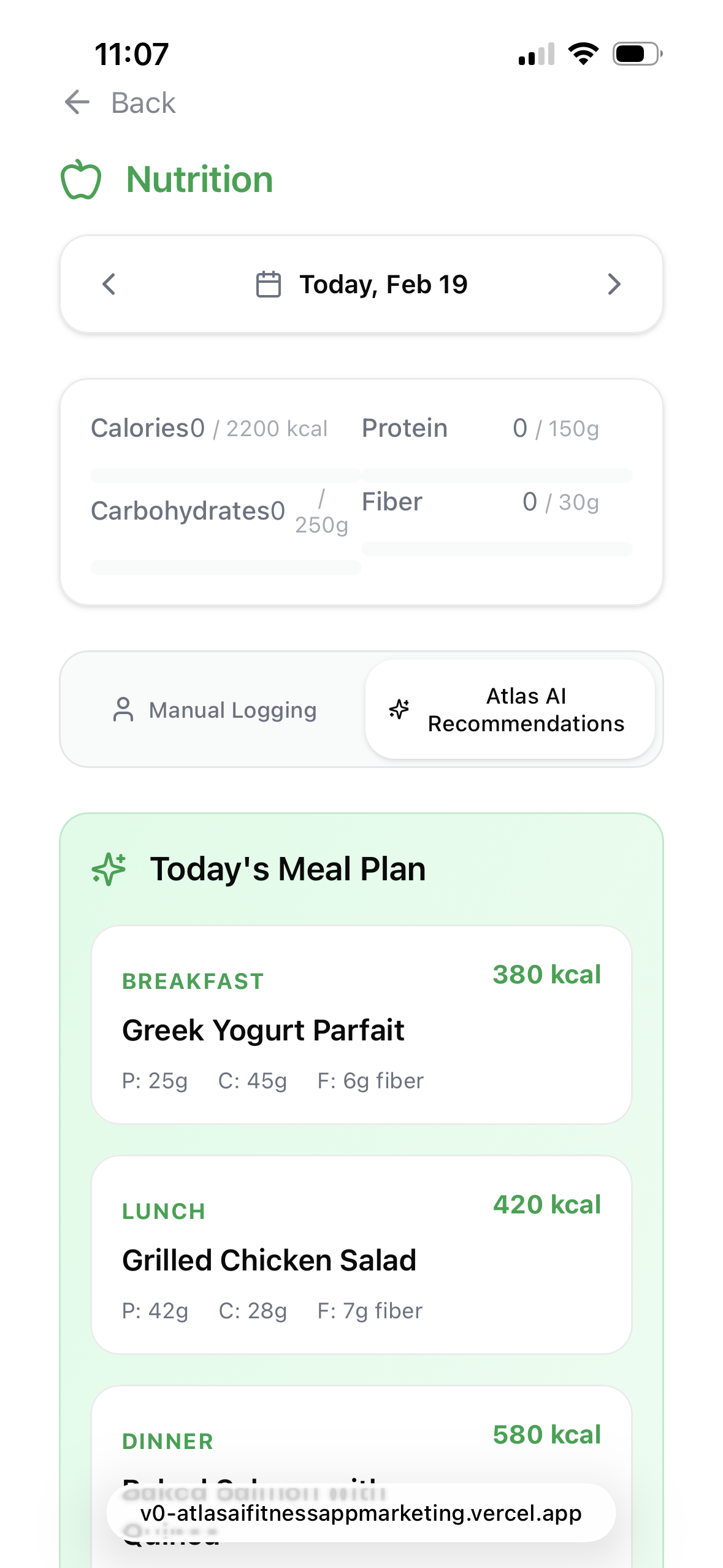The width and height of the screenshot is (723, 1568).
Task: Tap the Fiber progress bar
Action: tap(497, 549)
